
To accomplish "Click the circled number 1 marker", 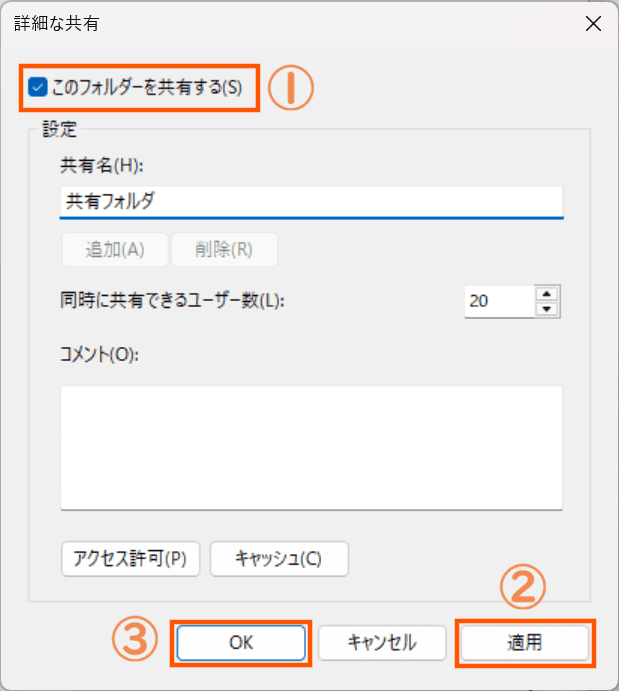I will 291,88.
